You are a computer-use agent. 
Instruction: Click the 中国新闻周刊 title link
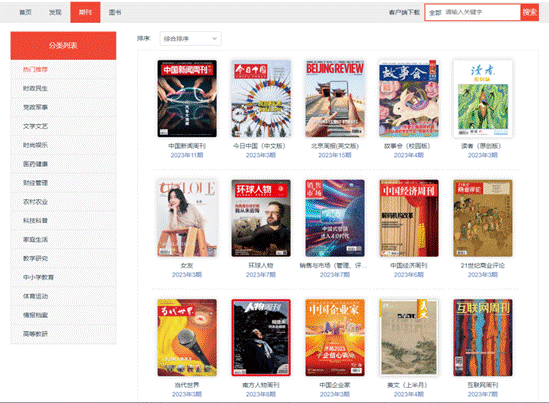(187, 146)
